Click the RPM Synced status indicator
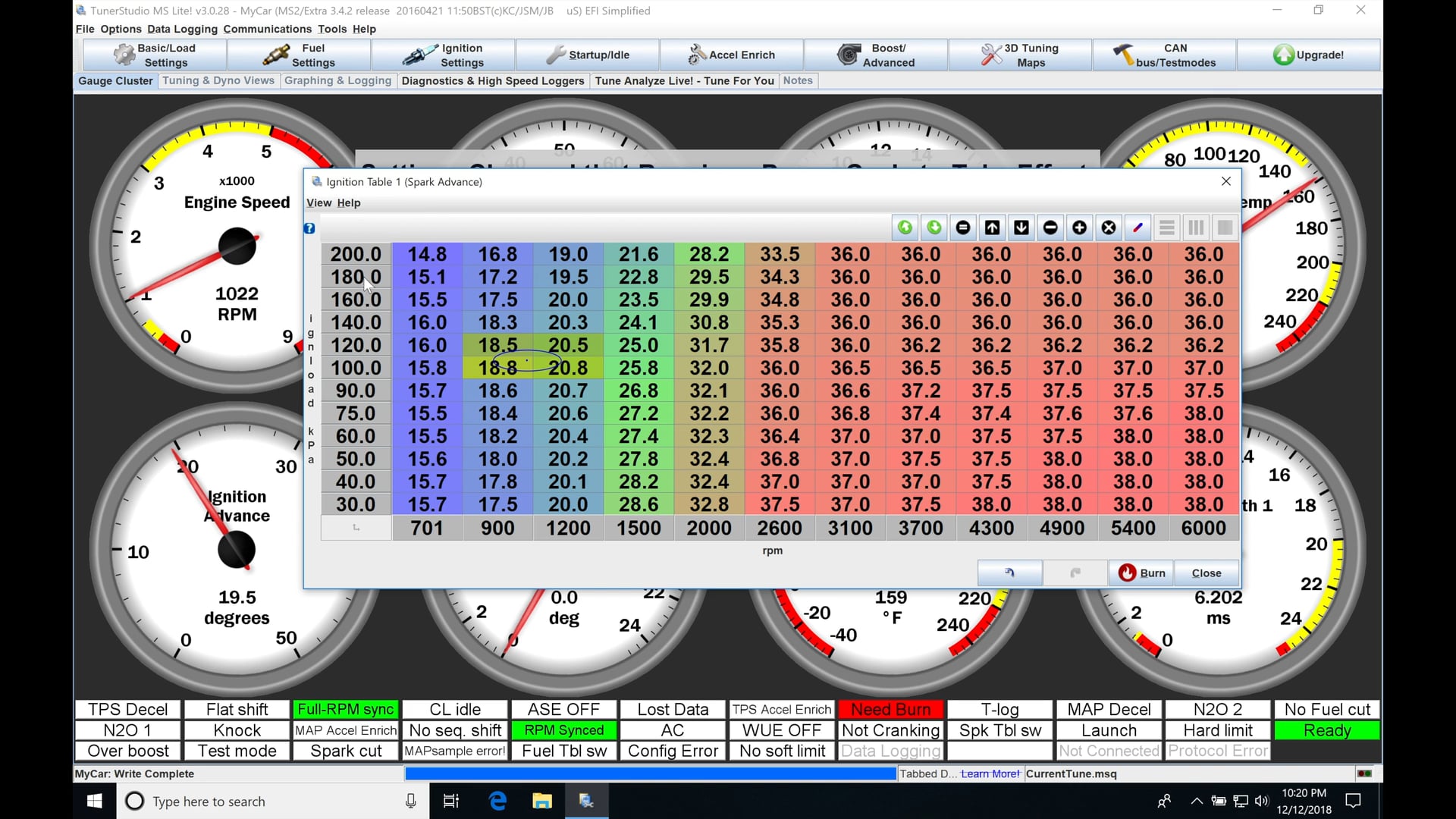The width and height of the screenshot is (1456, 819). click(x=563, y=730)
